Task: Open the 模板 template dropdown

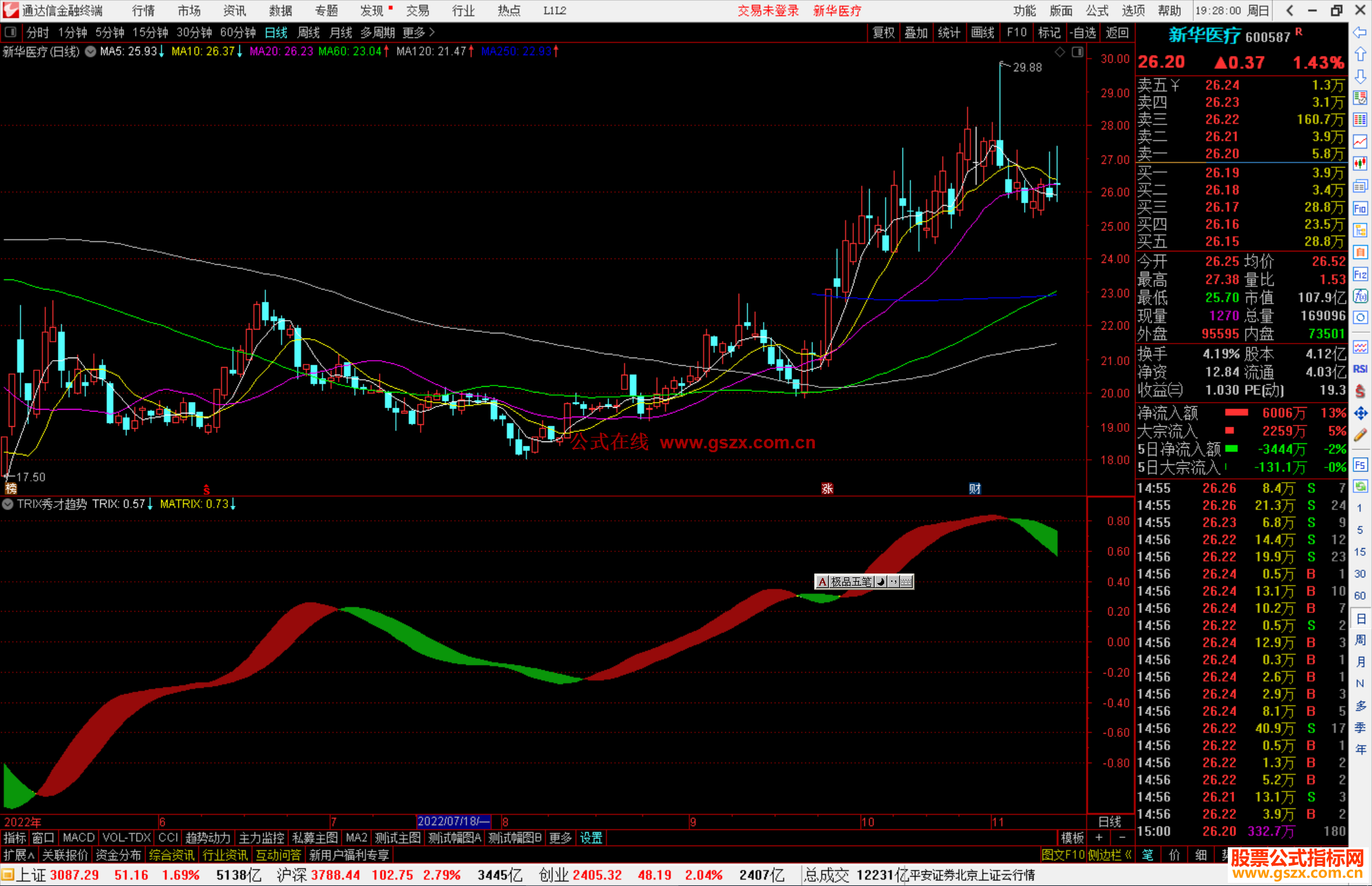Action: (x=1072, y=838)
